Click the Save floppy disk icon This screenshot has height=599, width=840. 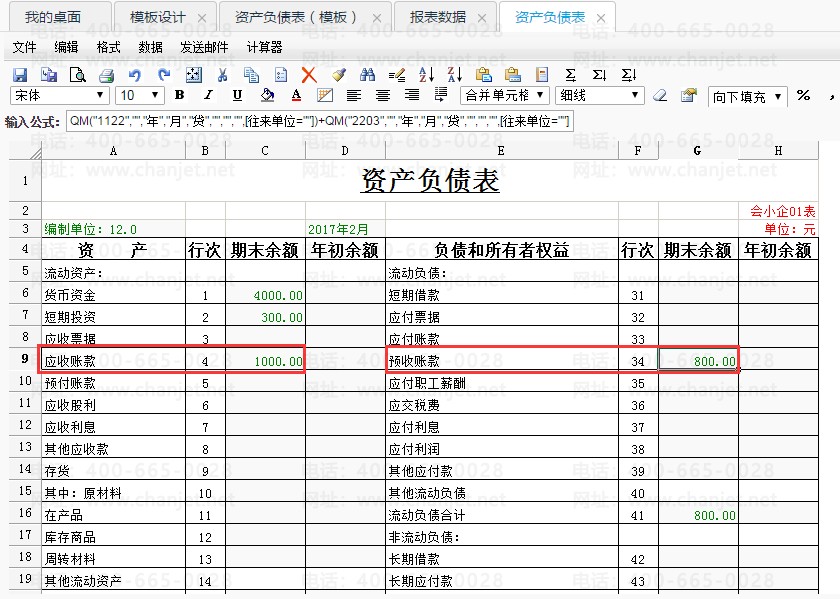click(19, 75)
